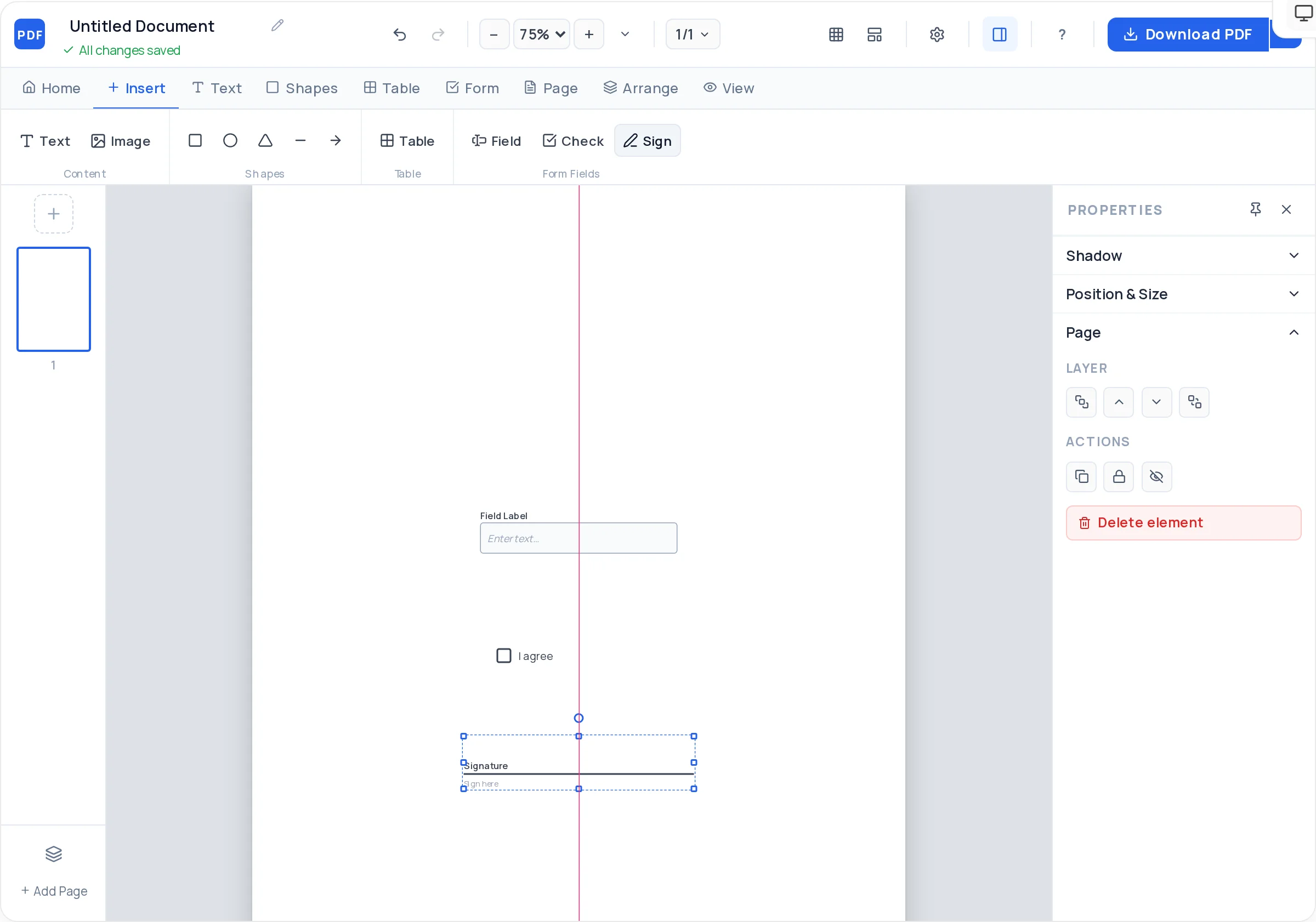
Task: Open the Text tab
Action: 217,88
